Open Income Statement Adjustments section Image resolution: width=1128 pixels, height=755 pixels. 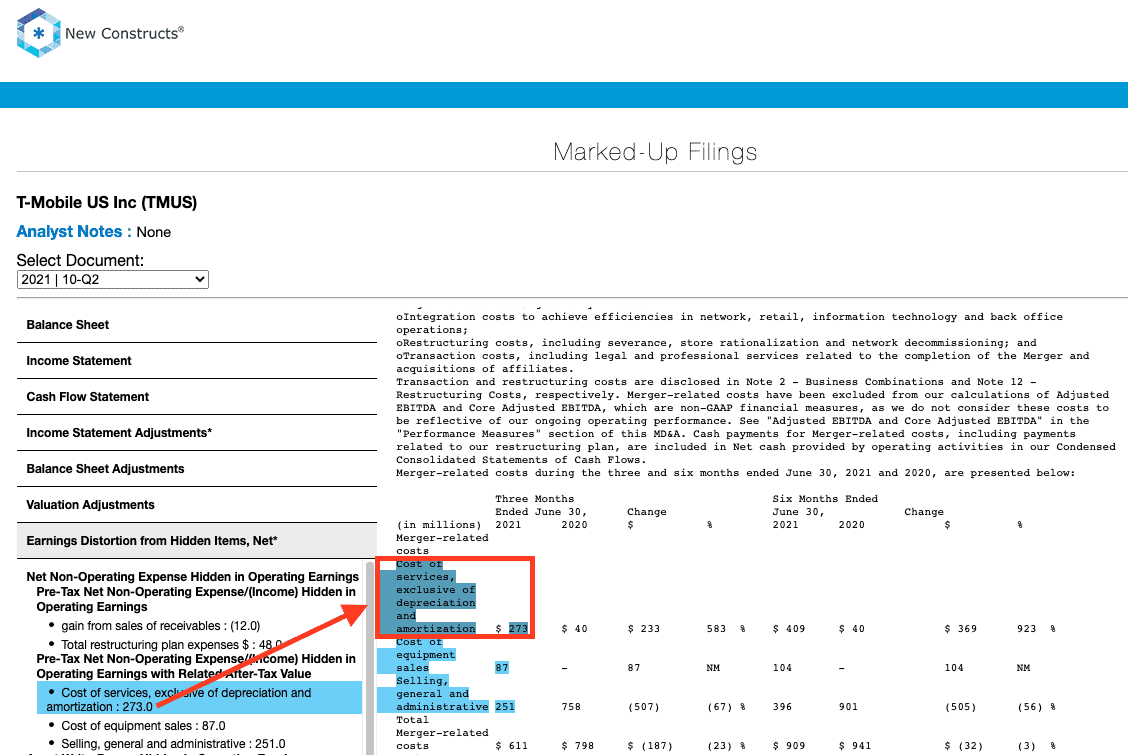[x=196, y=433]
